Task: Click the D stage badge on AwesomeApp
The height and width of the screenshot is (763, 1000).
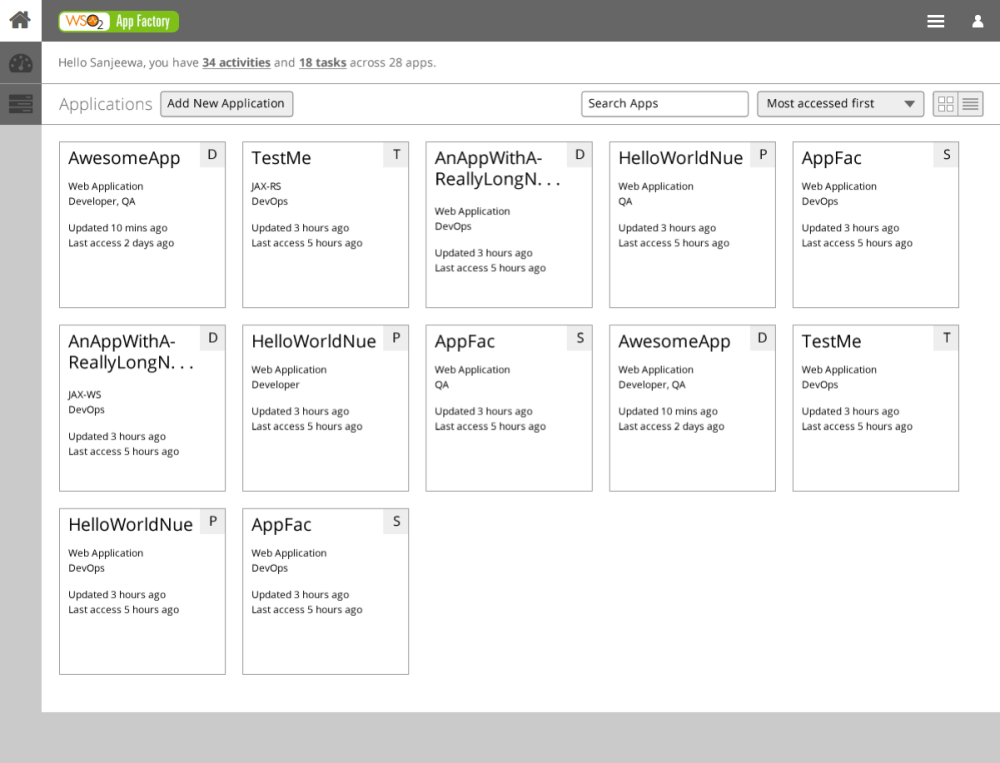Action: pos(212,154)
